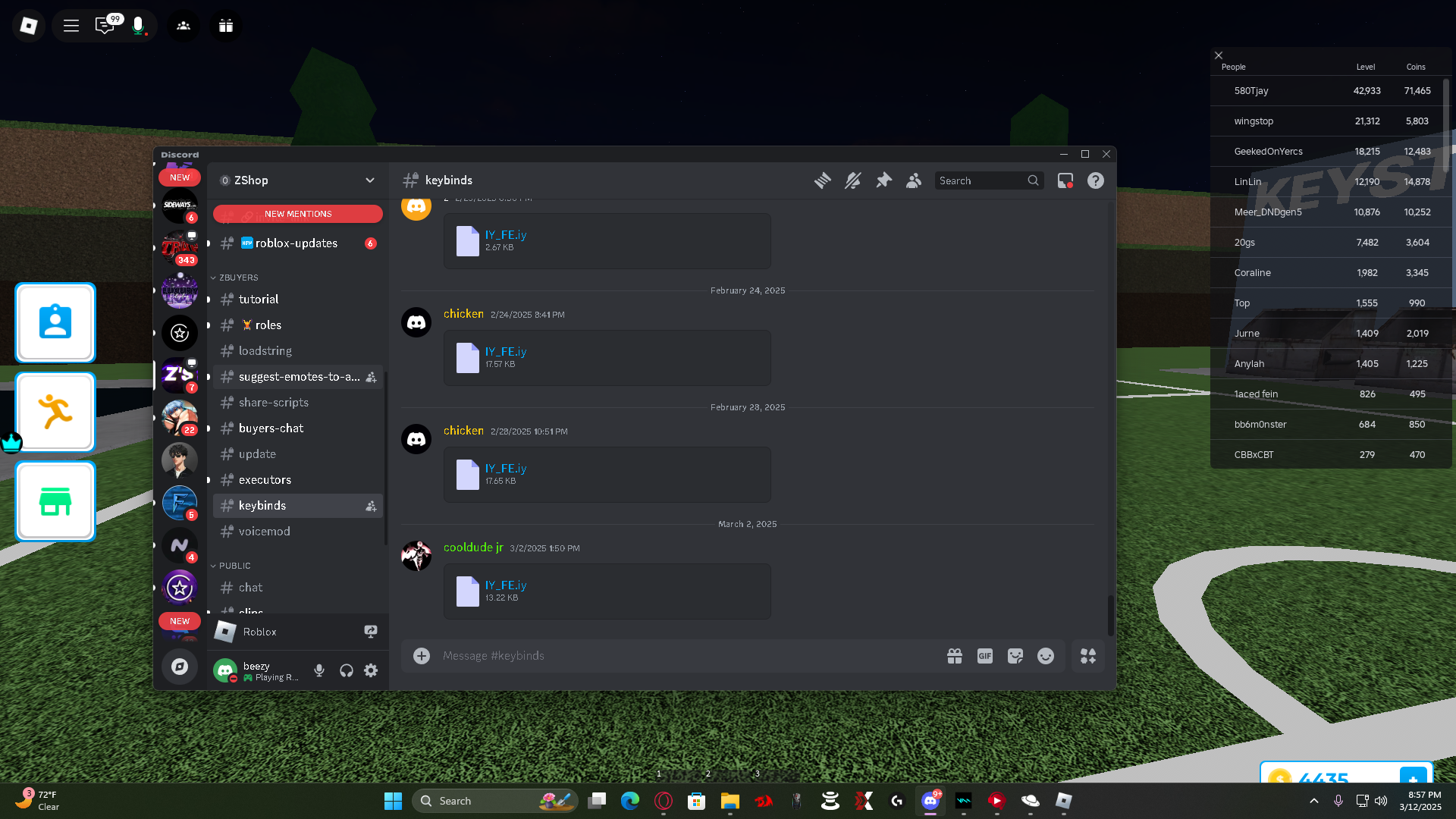Screen dimensions: 1456x819
Task: Open the Roblox logo menu
Action: tap(29, 26)
